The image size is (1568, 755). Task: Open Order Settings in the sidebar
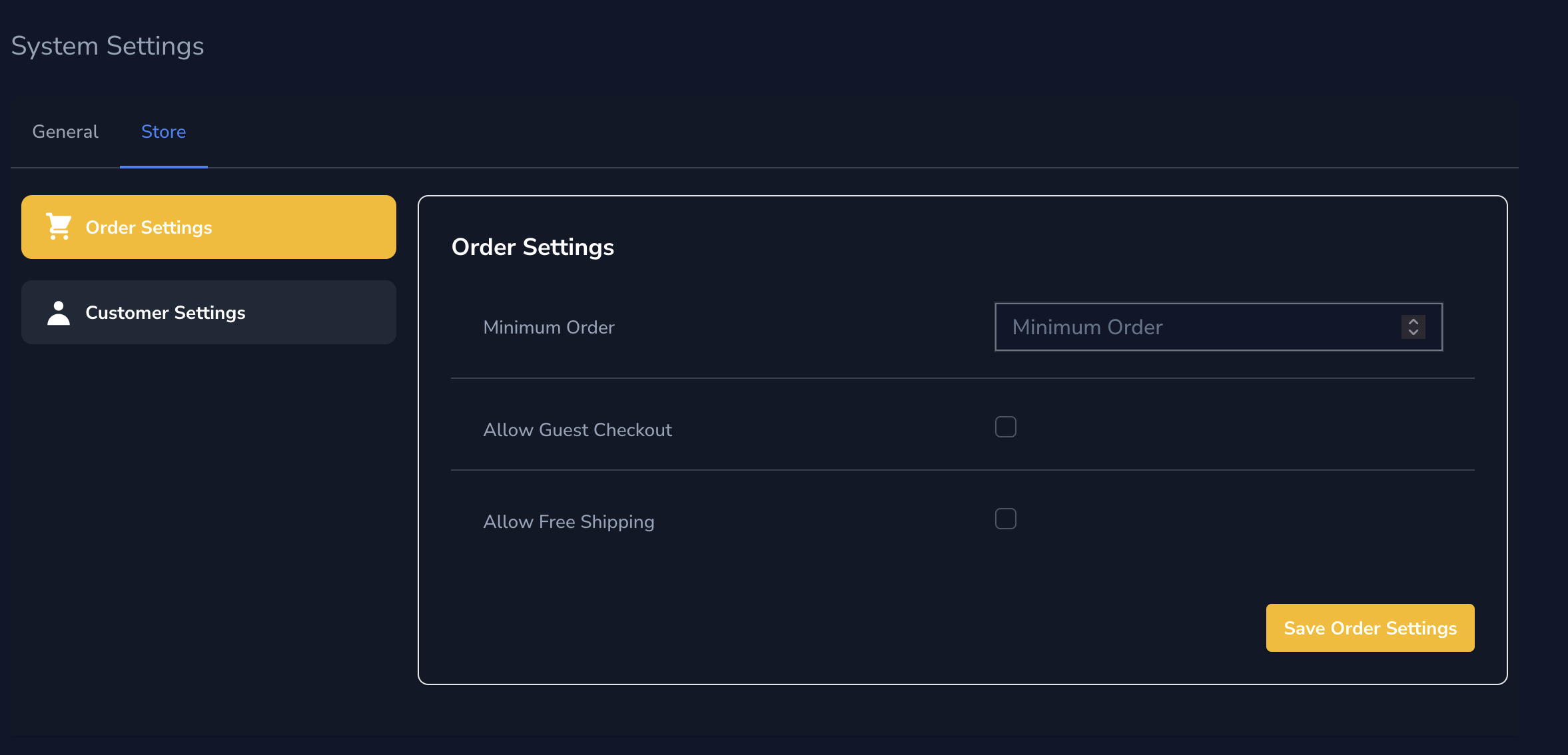coord(208,227)
